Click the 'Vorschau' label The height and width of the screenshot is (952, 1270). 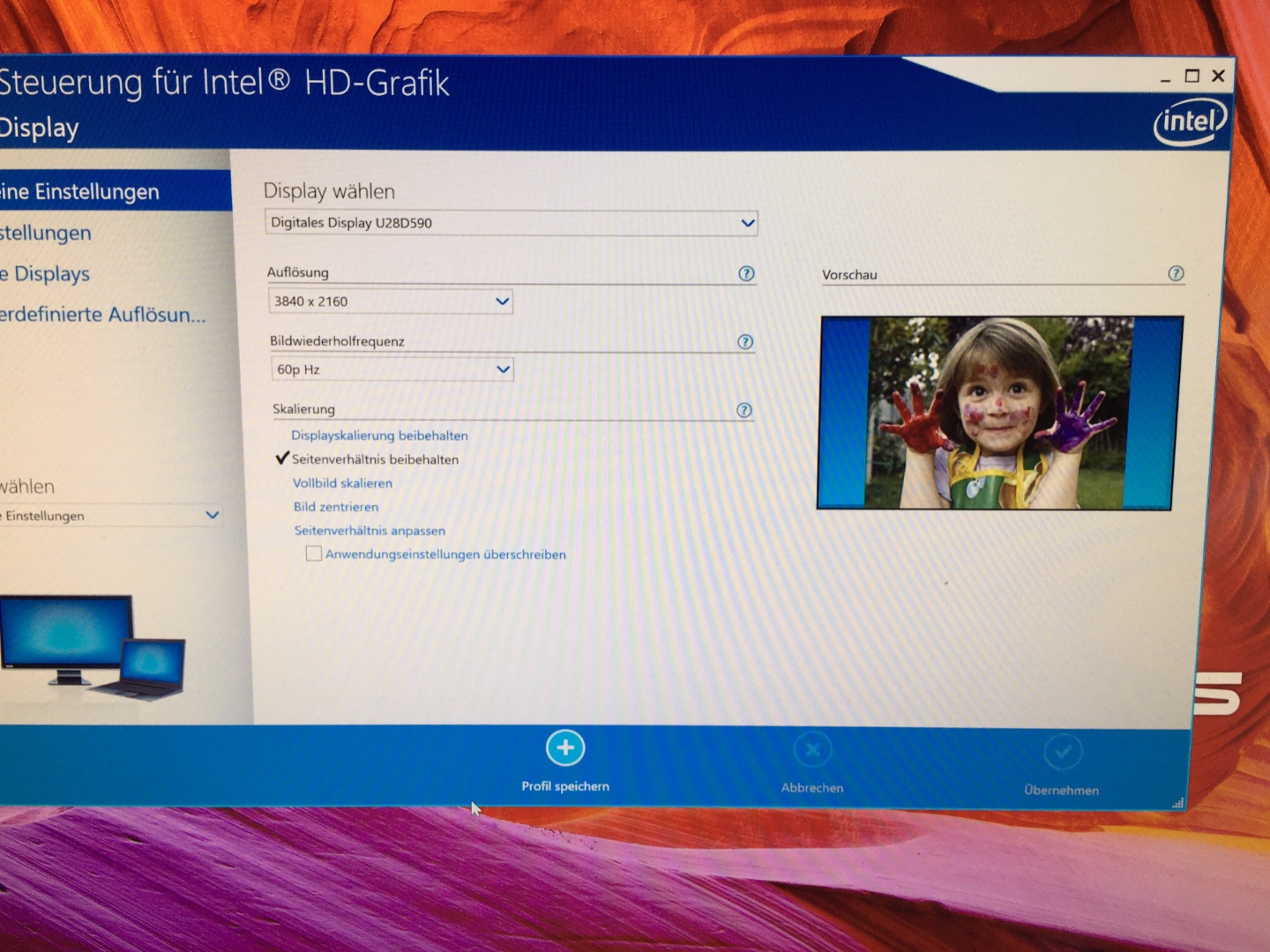[x=849, y=275]
